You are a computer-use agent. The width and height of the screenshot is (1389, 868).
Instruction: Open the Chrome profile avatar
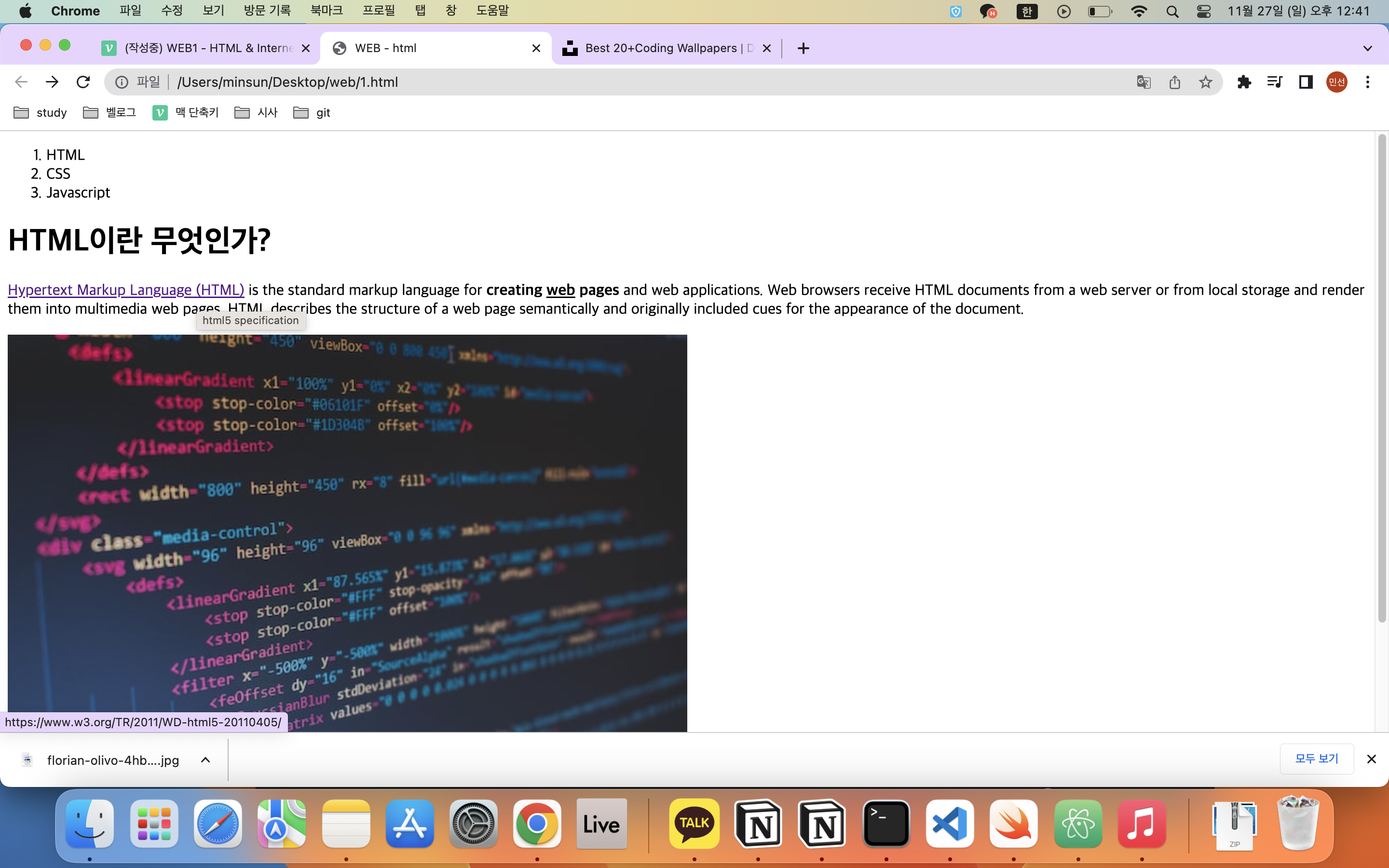(1337, 82)
